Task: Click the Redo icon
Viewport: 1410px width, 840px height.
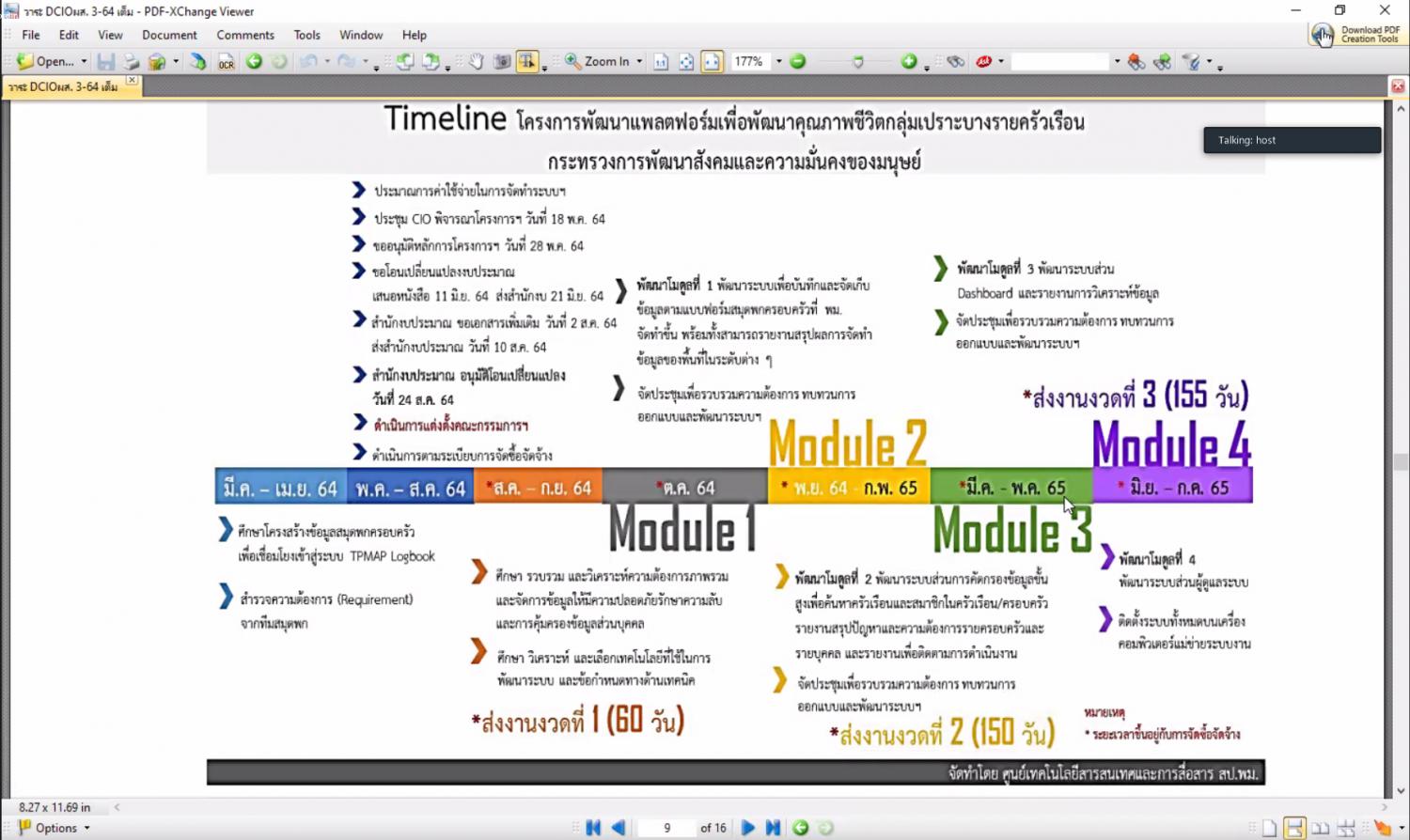Action: (347, 61)
